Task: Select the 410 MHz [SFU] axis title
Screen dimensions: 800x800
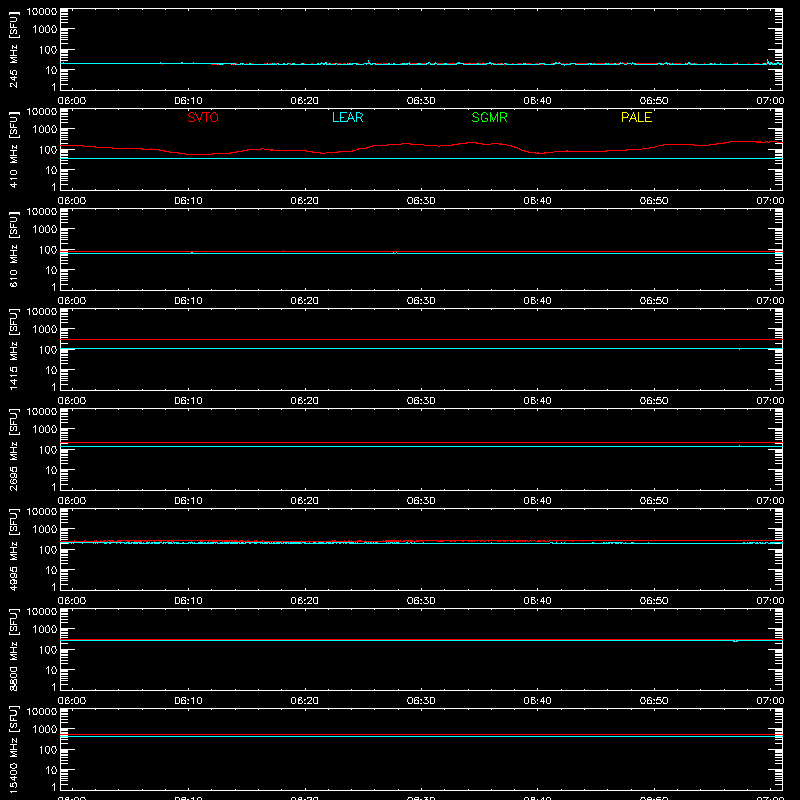Action: pos(13,149)
